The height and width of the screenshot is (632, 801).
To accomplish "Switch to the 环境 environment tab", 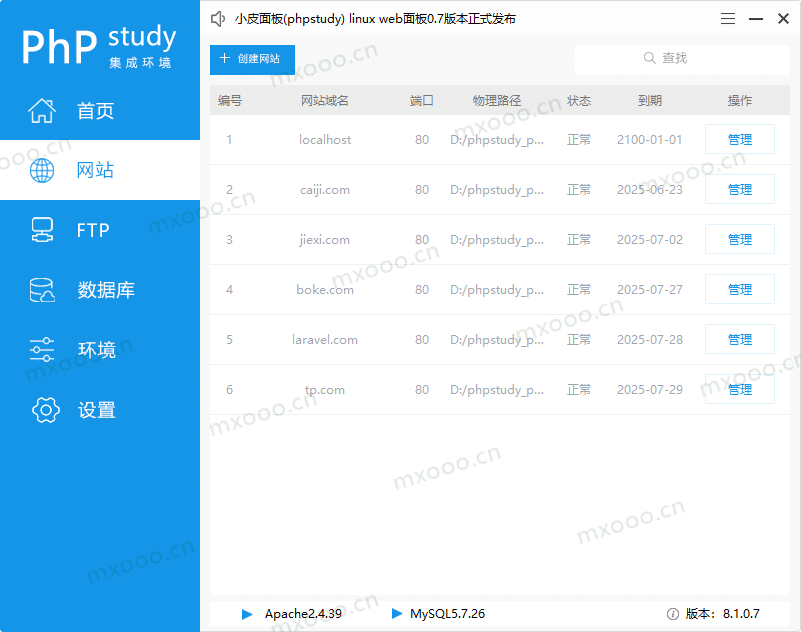I will pos(97,350).
